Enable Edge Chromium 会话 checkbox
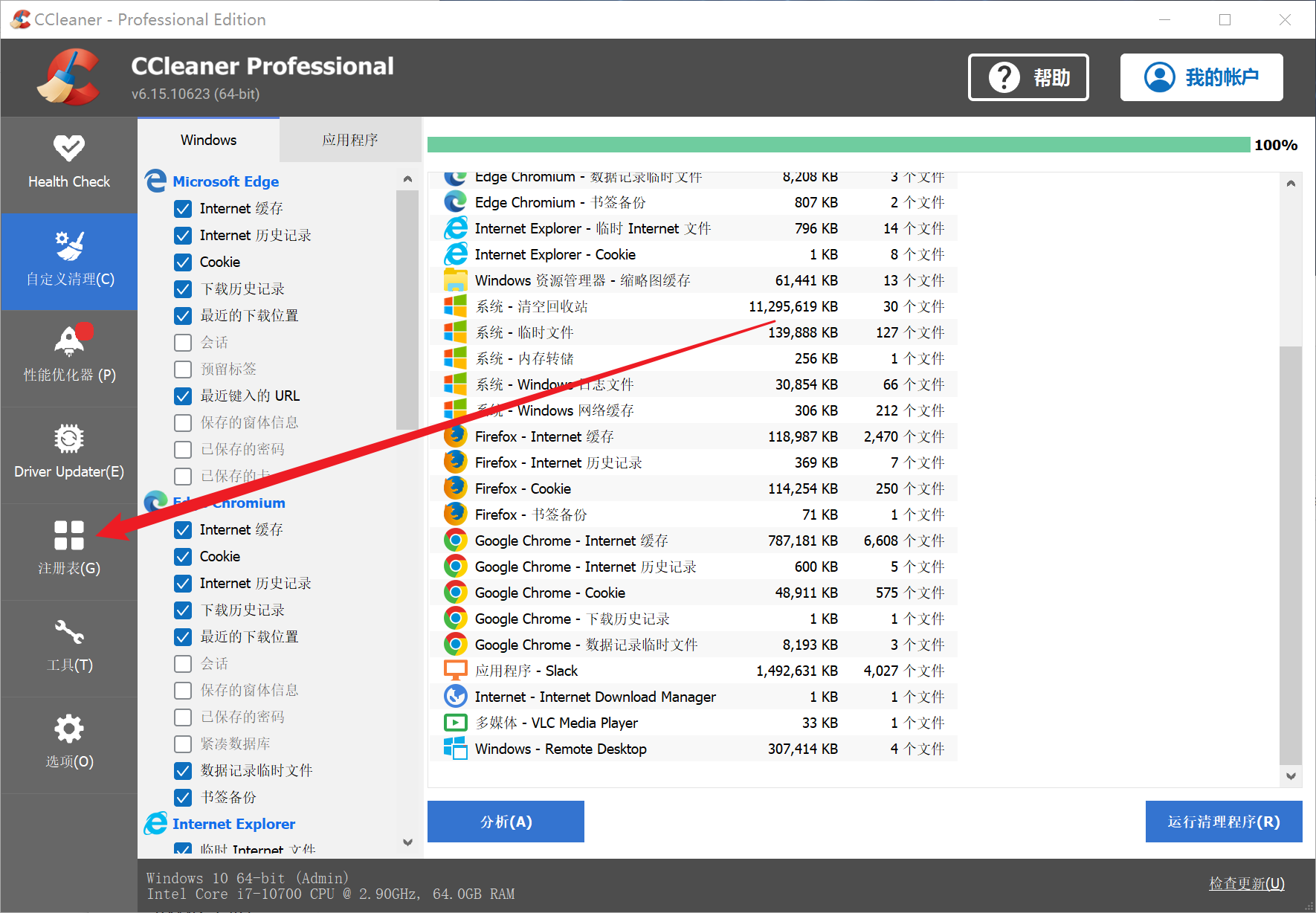This screenshot has height=913, width=1316. point(183,664)
